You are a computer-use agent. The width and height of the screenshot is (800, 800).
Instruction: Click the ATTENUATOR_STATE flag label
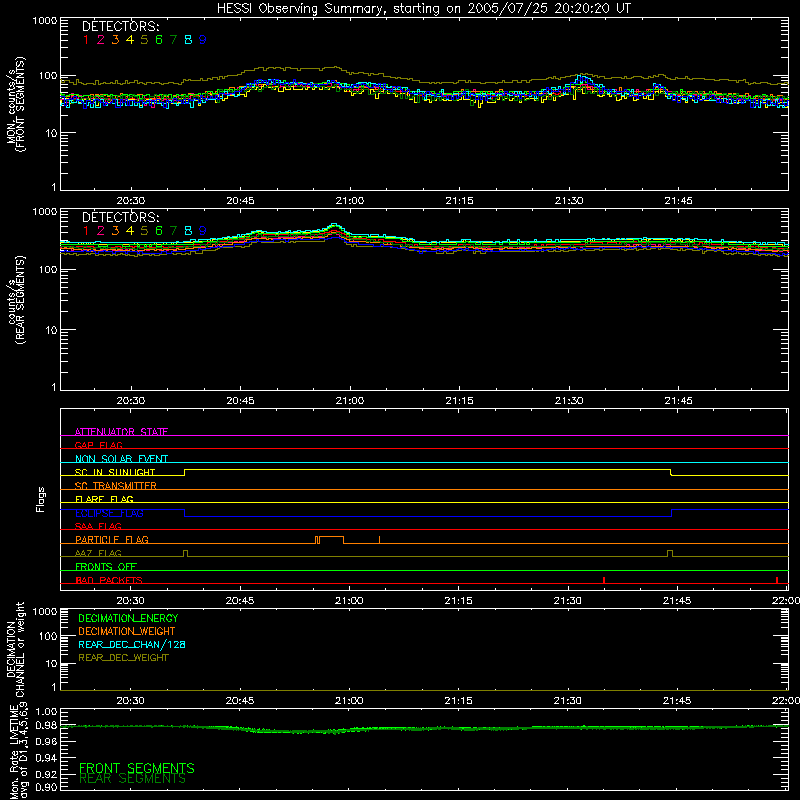tap(121, 432)
